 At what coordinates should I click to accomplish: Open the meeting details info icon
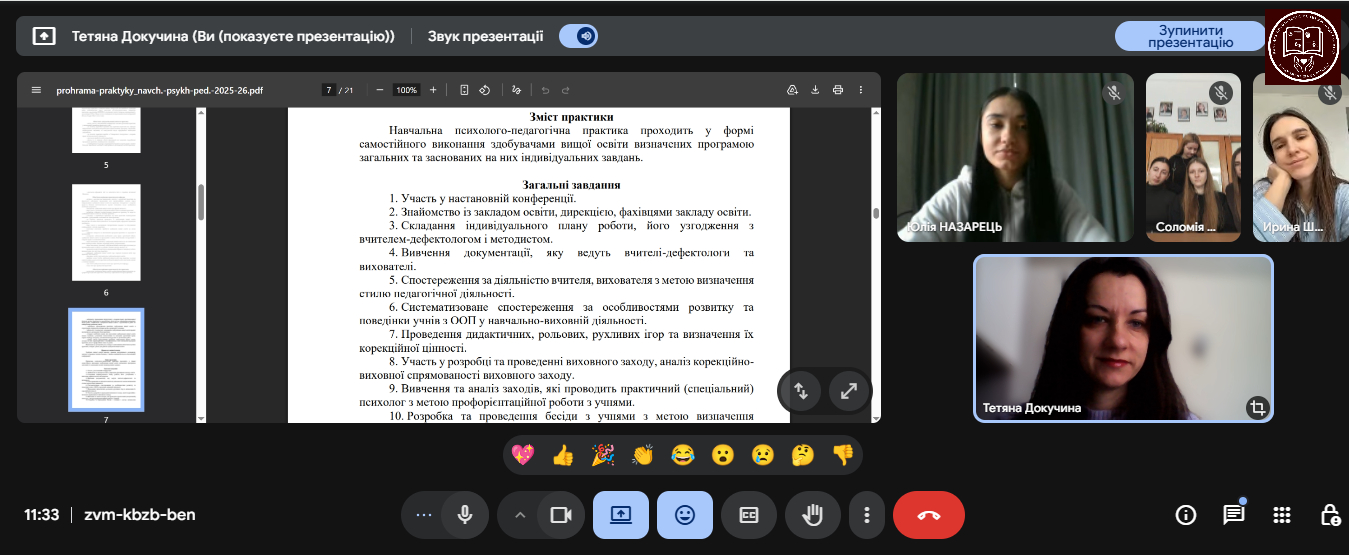(1186, 515)
